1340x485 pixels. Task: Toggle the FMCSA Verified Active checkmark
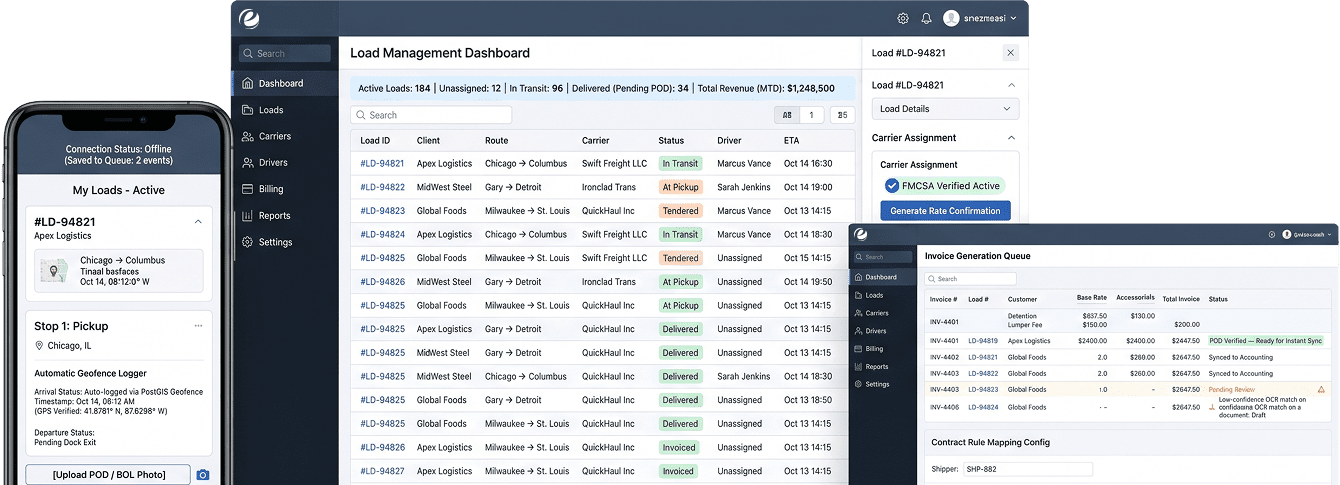point(892,186)
